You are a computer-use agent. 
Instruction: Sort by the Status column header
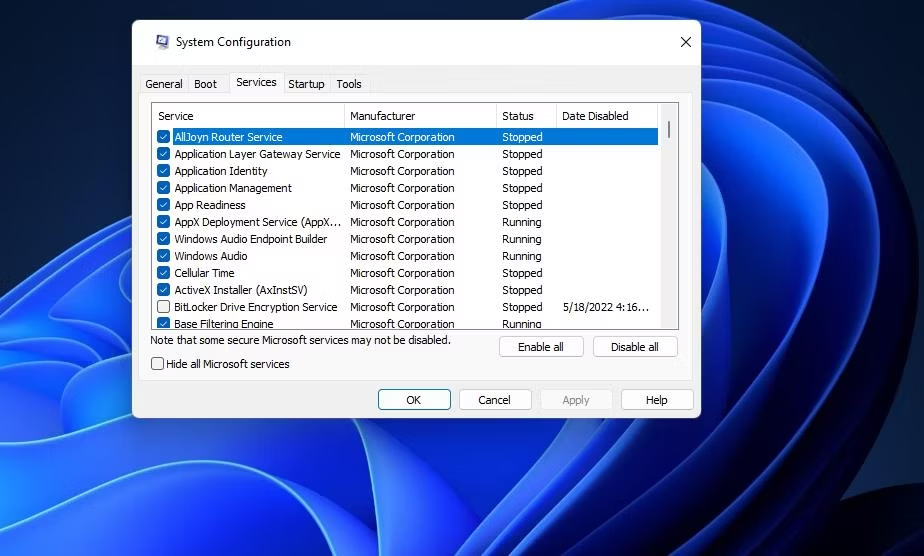tap(527, 116)
